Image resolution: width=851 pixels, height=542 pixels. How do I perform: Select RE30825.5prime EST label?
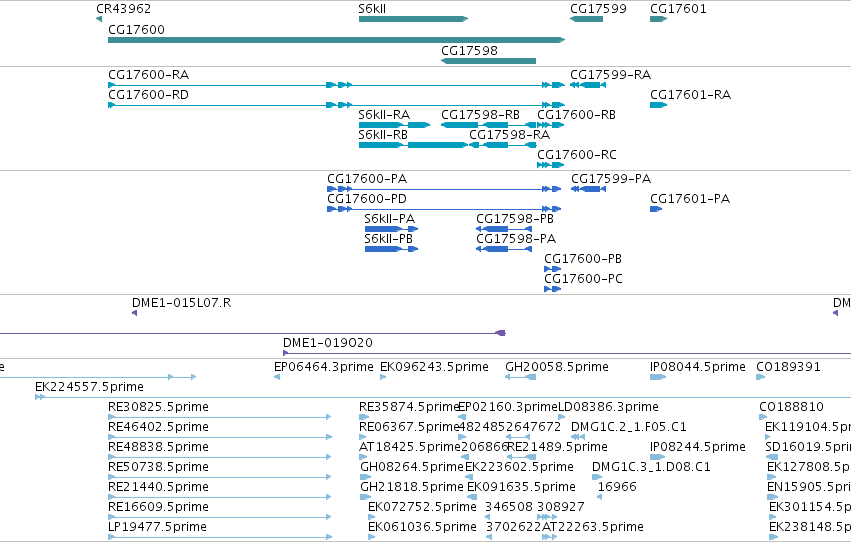tap(158, 407)
